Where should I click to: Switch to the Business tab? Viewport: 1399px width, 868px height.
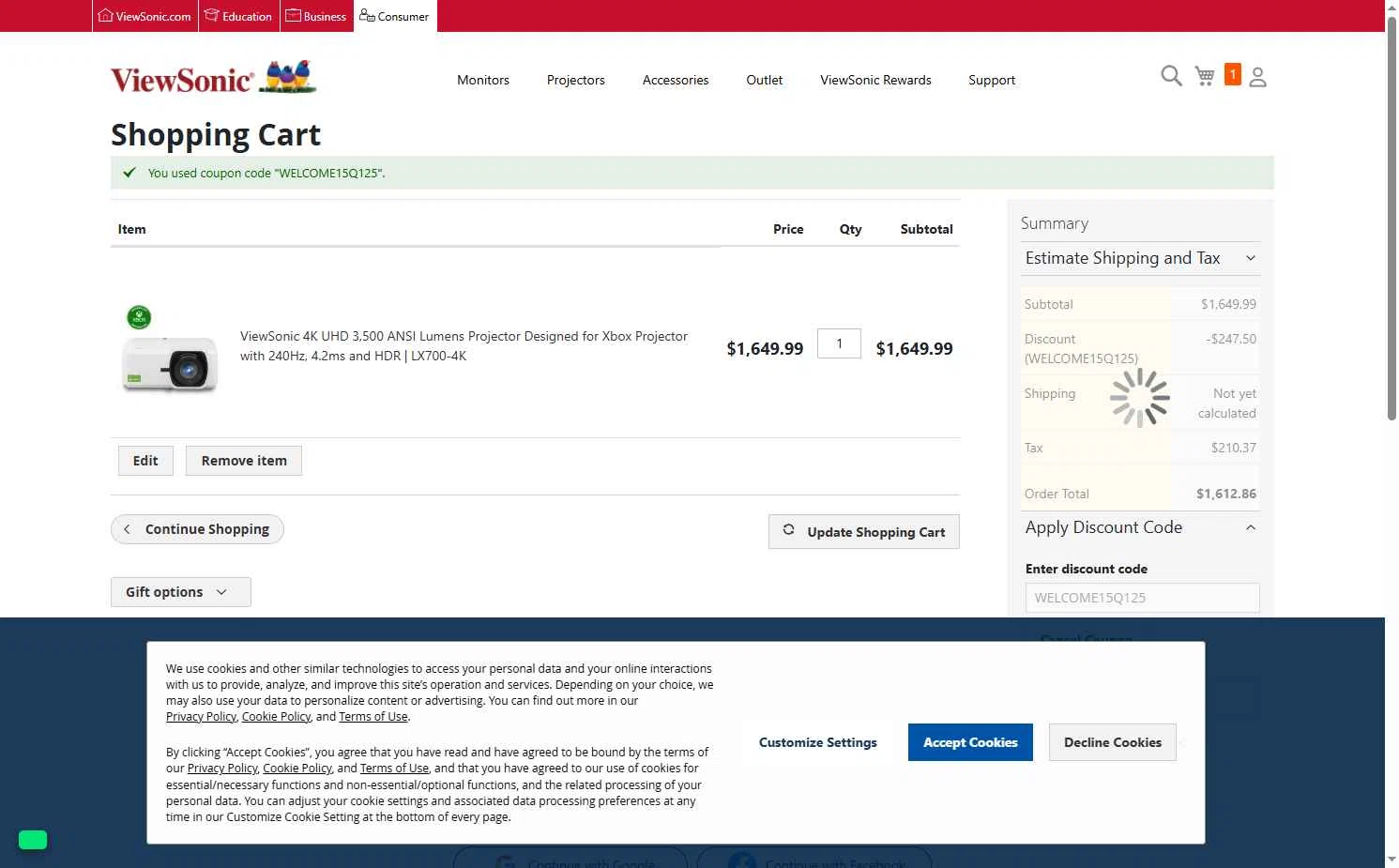(316, 16)
